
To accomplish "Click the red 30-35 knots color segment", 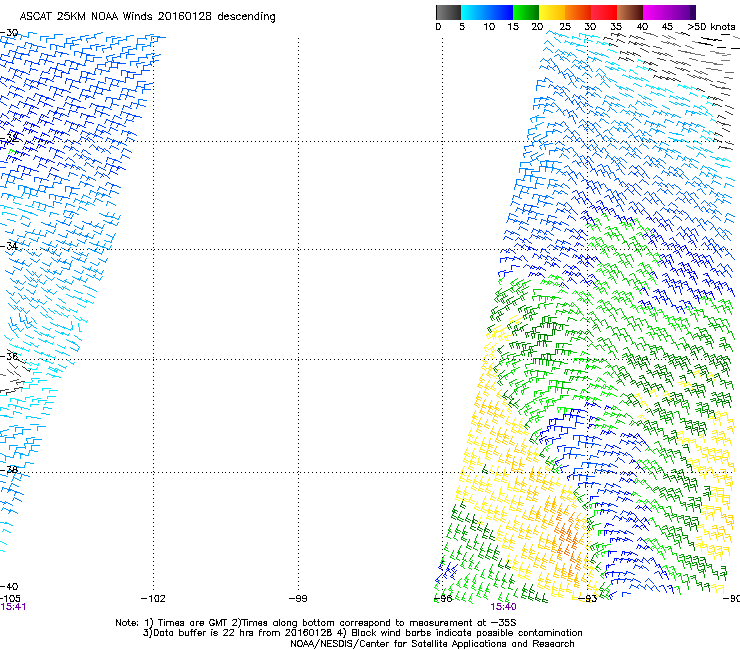I will pos(604,12).
